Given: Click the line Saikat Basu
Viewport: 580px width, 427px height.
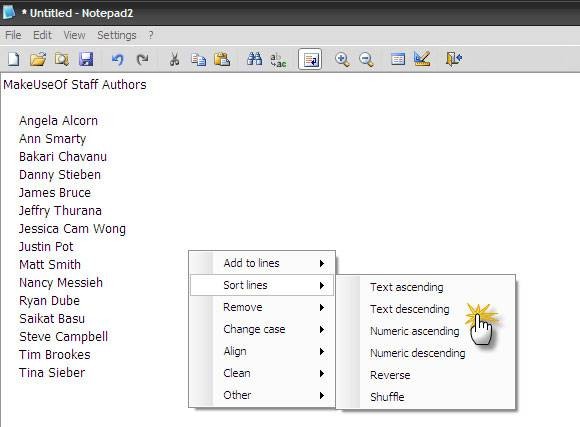Looking at the screenshot, I should tap(52, 319).
